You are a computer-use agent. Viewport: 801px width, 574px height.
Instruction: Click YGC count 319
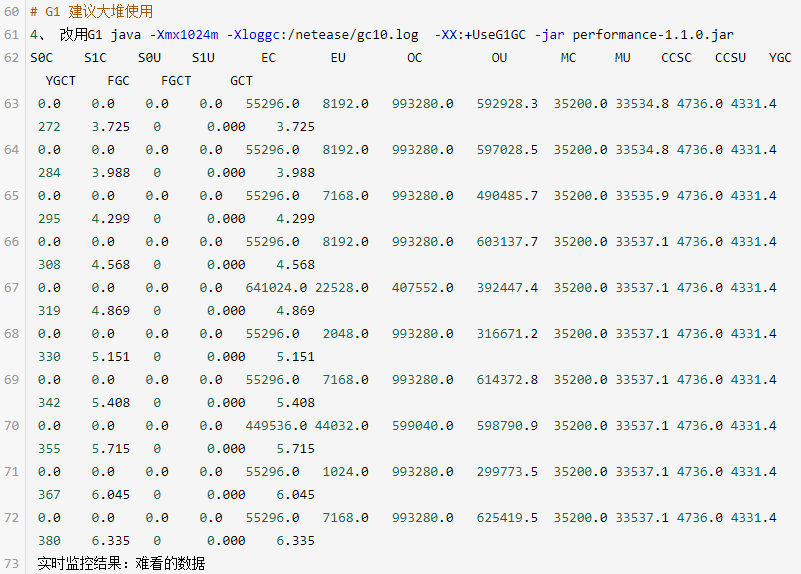pyautogui.click(x=49, y=310)
